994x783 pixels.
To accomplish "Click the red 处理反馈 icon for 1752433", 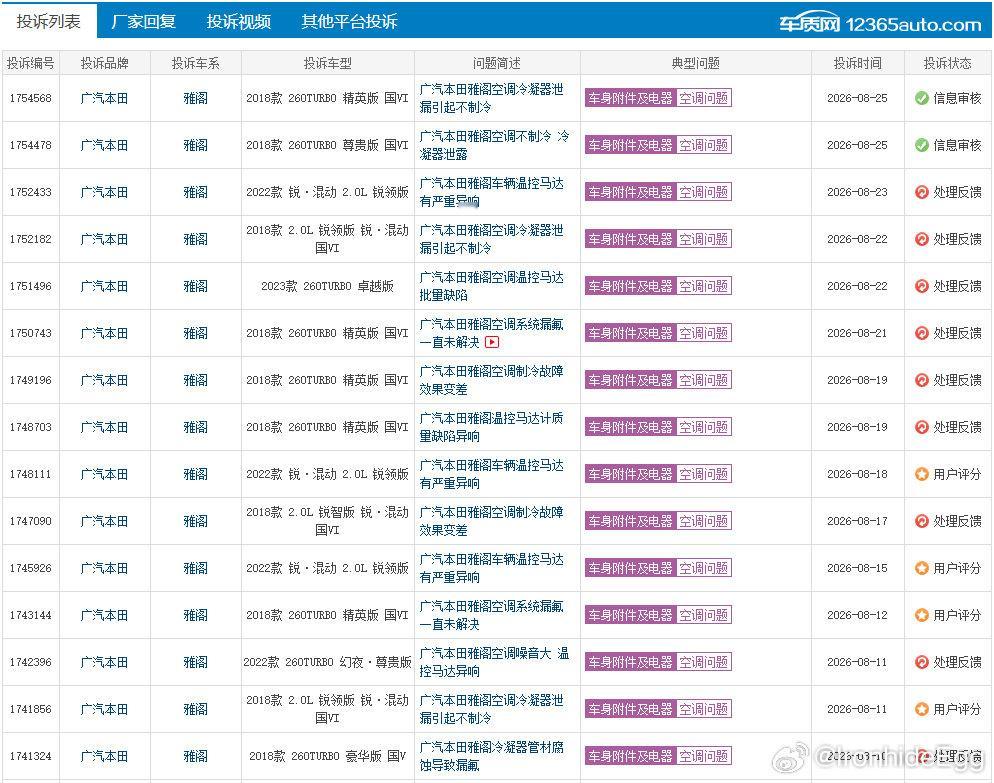I will [922, 192].
